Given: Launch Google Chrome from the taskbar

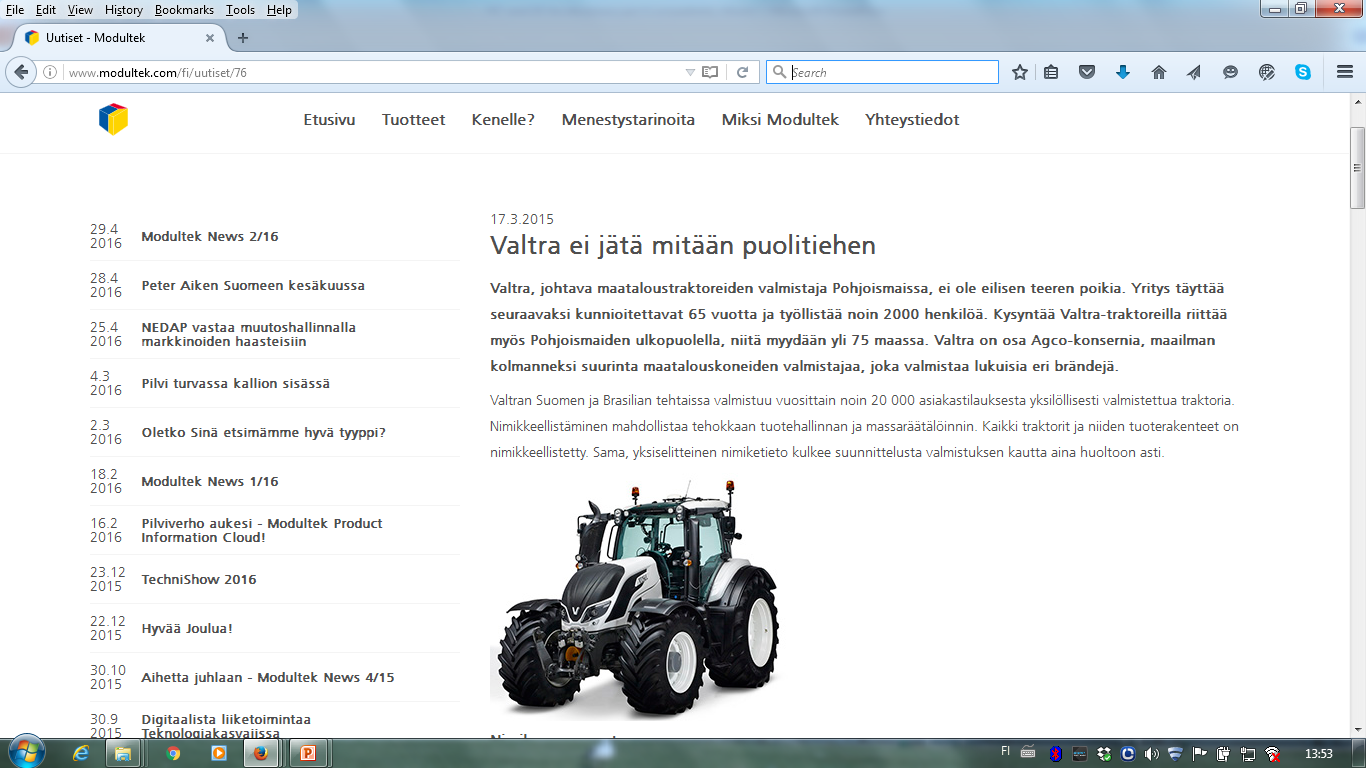Looking at the screenshot, I should click(173, 753).
